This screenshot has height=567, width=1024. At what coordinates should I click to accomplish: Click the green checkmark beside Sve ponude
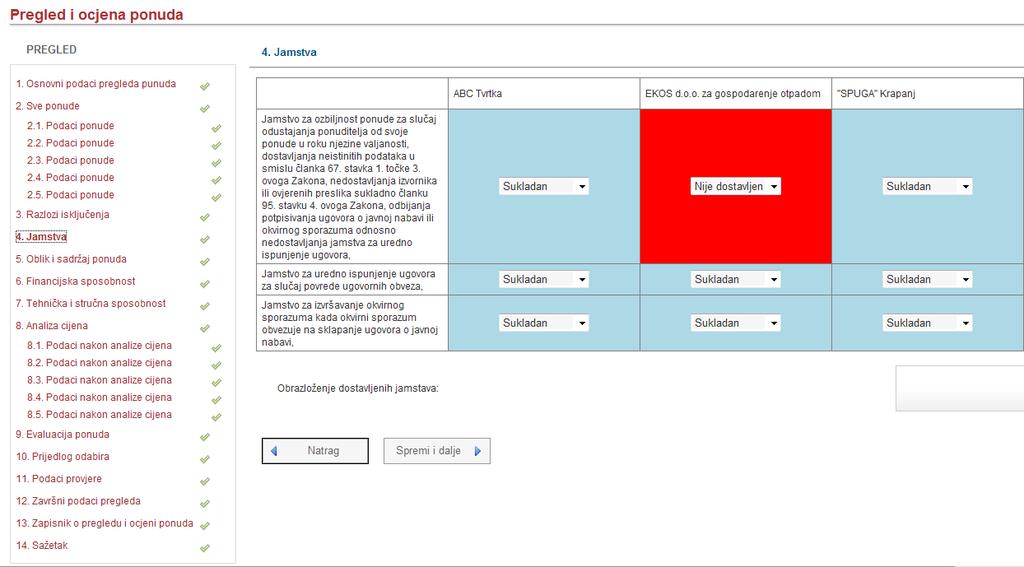coord(205,108)
